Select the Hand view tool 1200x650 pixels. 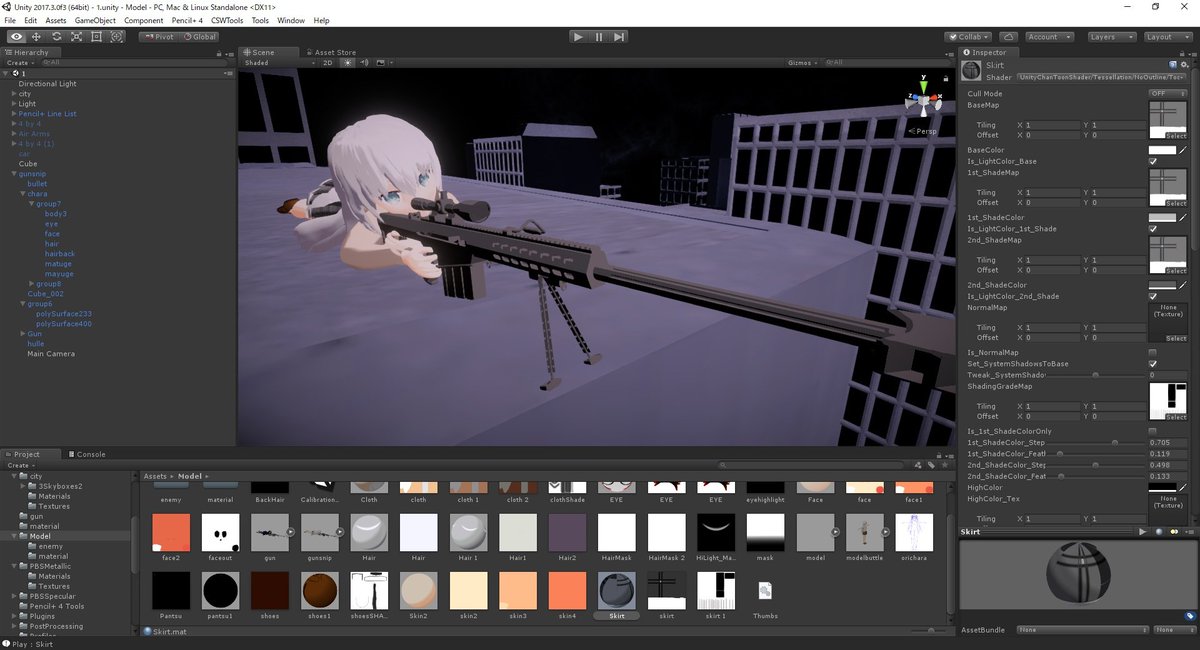[x=16, y=37]
